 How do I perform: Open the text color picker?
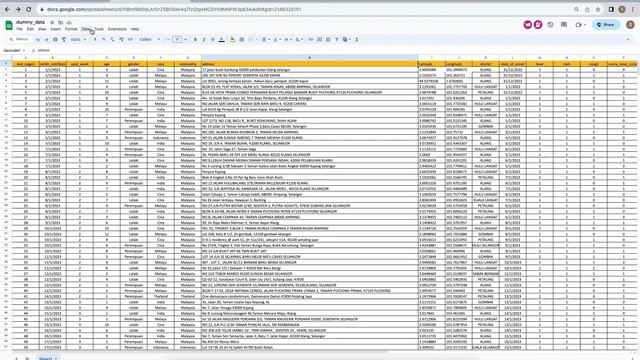[x=222, y=40]
